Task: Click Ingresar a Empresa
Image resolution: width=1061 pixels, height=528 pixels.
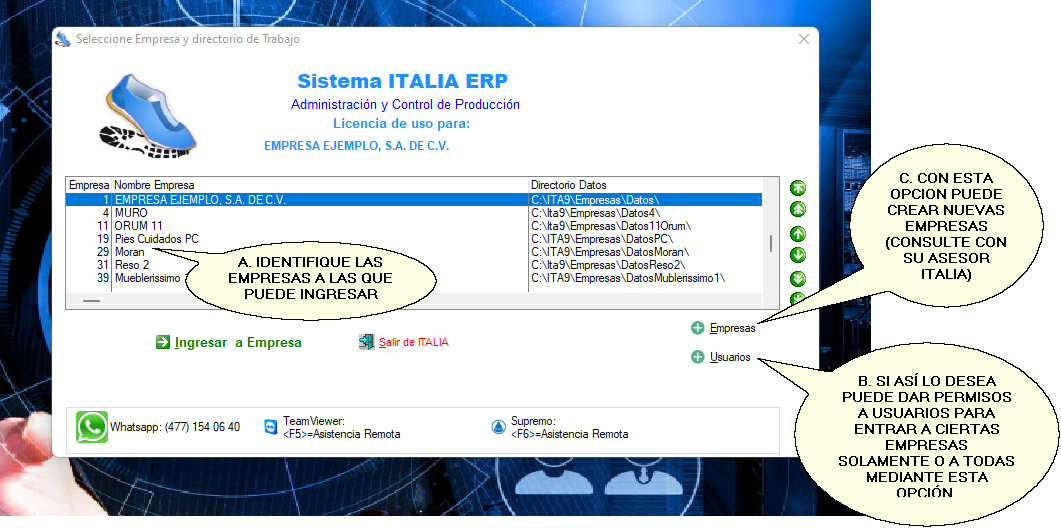Action: [x=238, y=343]
